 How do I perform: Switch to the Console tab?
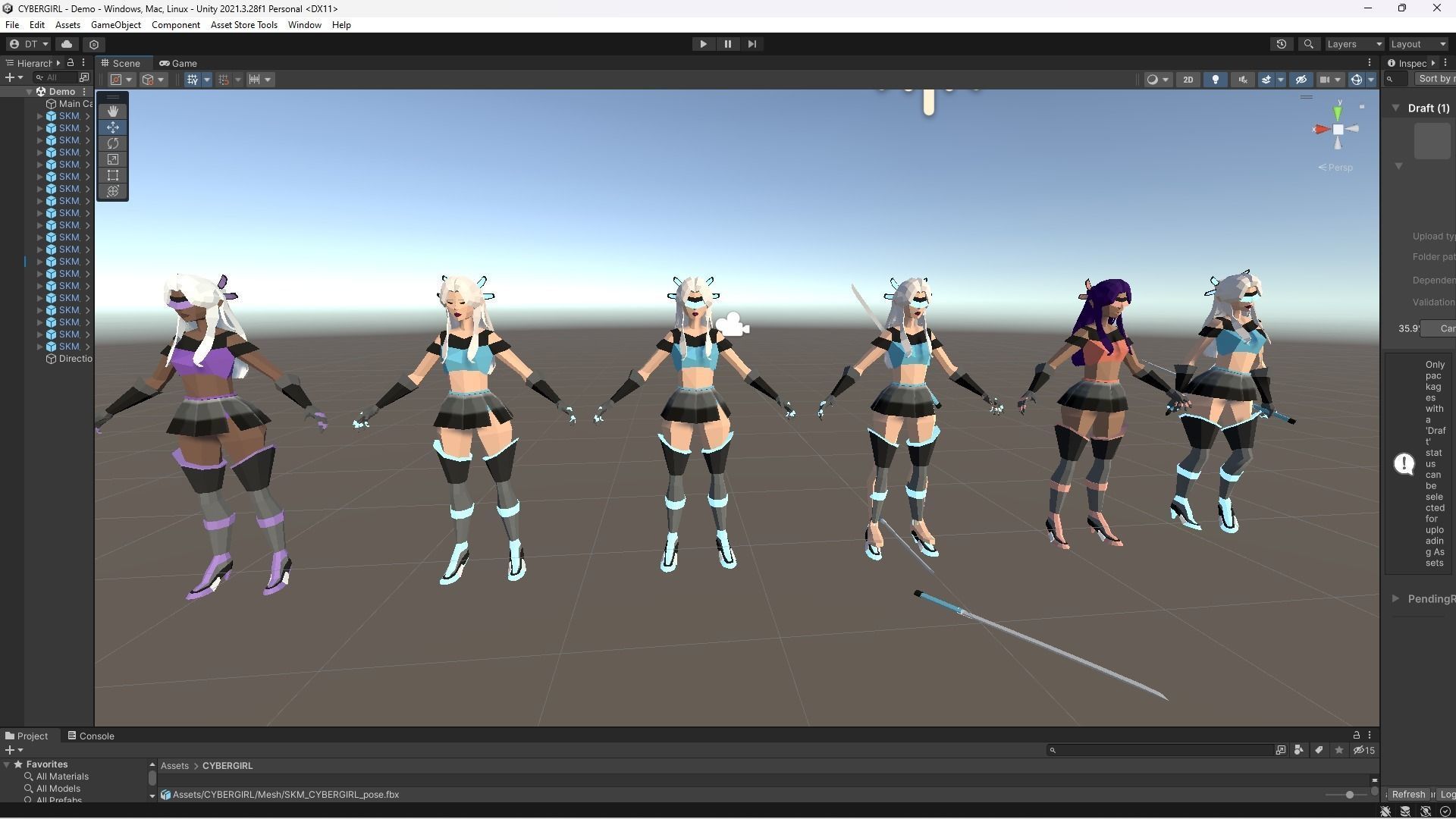[91, 736]
